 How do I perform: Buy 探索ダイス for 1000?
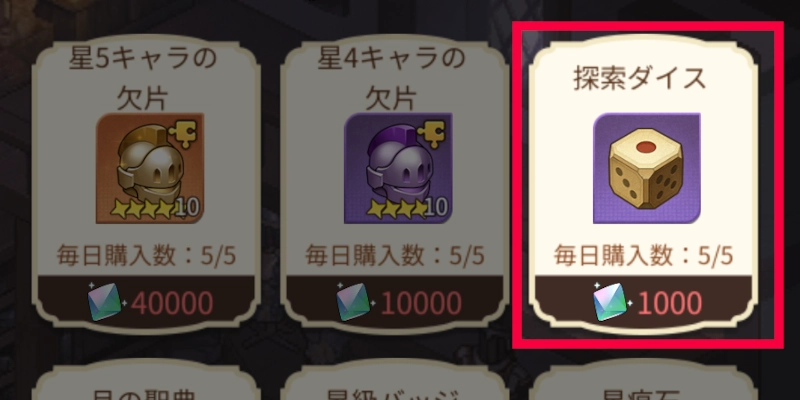[x=643, y=302]
